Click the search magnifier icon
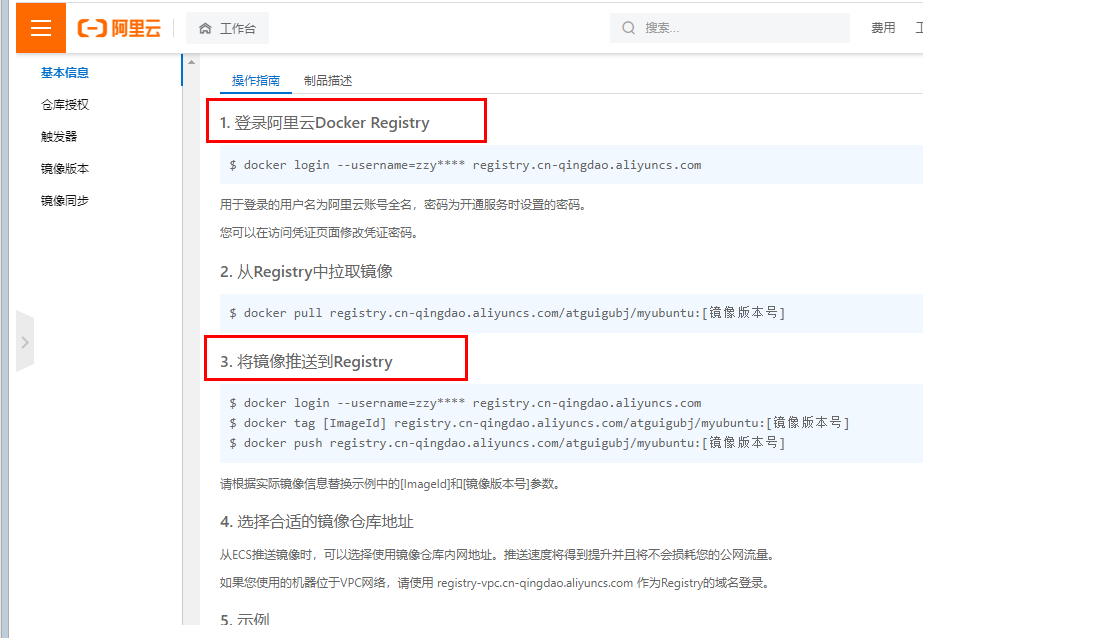This screenshot has width=1097, height=638. click(628, 28)
